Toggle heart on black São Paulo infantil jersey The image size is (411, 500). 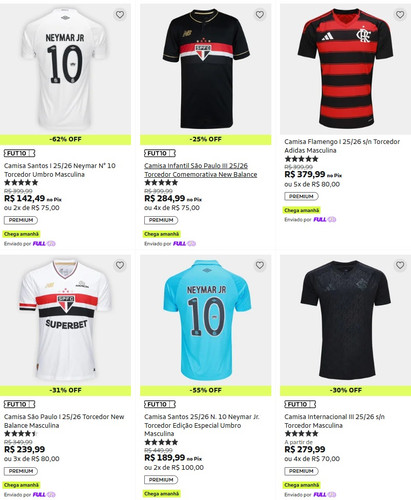pos(260,14)
